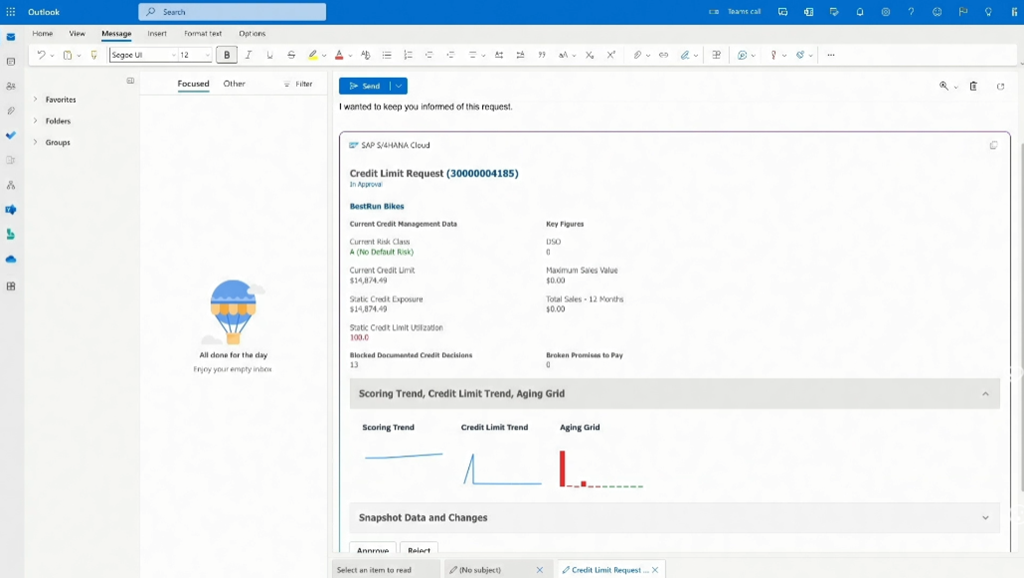
Task: Click the Send button
Action: [365, 86]
